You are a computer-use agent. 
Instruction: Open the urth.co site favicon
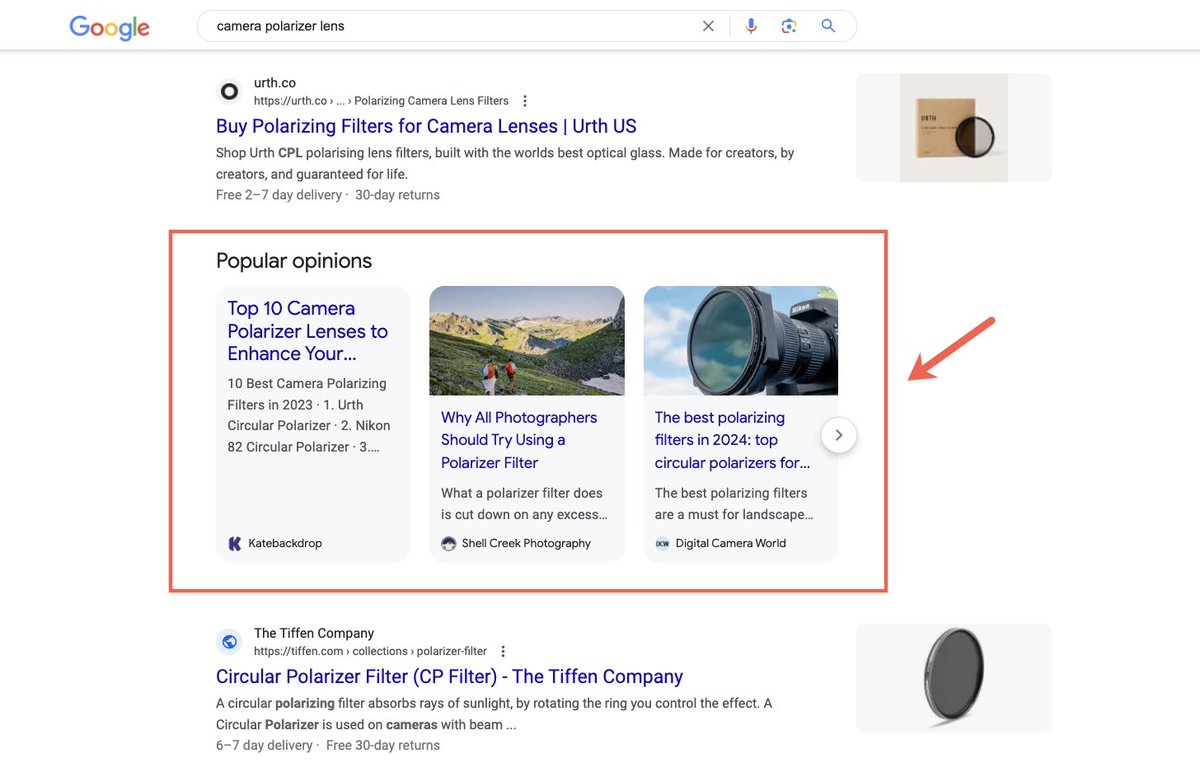pos(229,91)
